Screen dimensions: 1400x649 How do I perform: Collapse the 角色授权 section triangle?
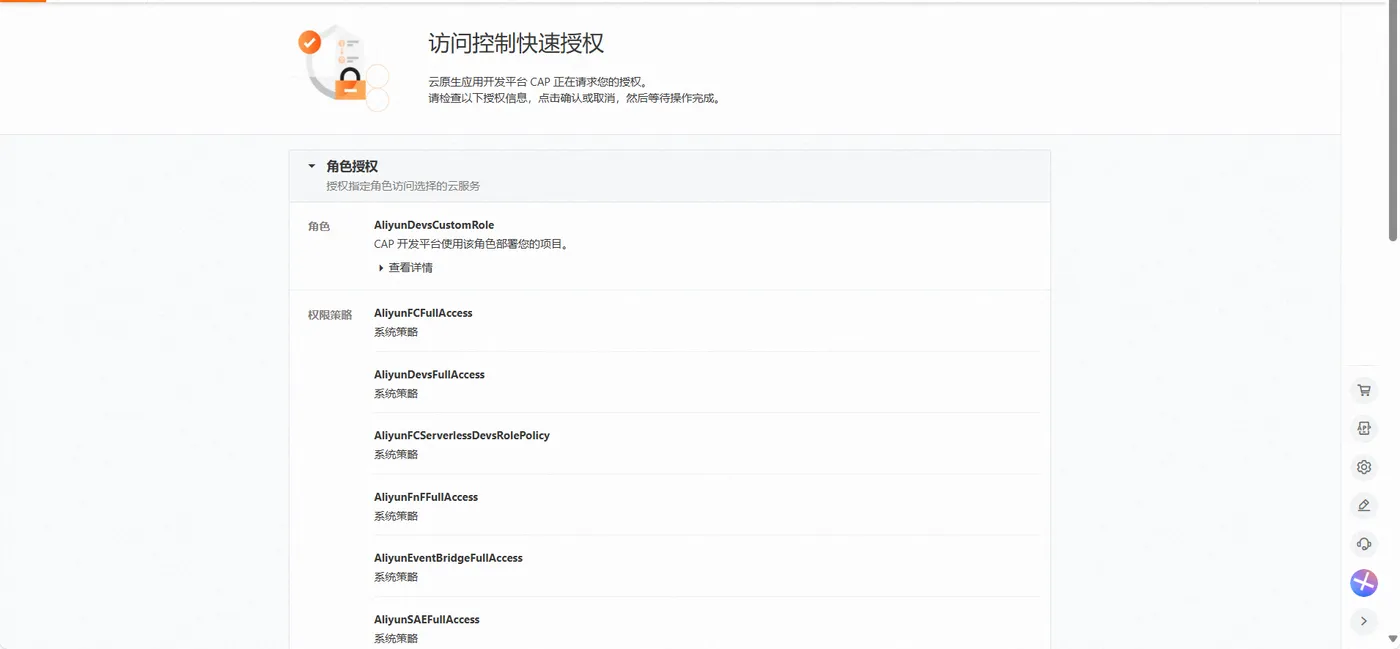coord(312,166)
